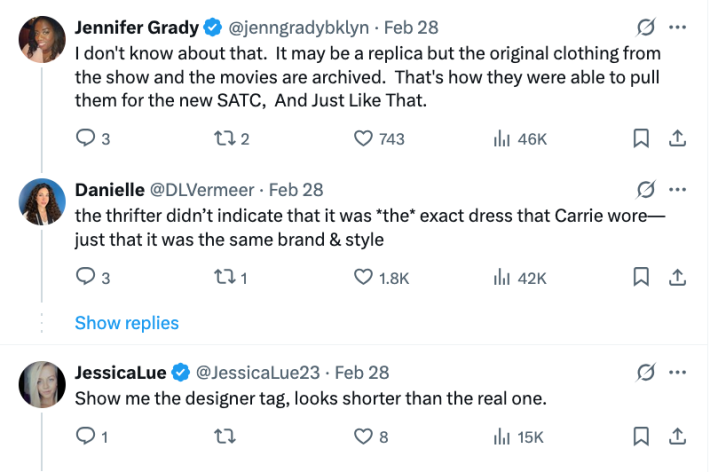The image size is (710, 472).
Task: Reply to Jennifer Grady's tweet
Action: (85, 139)
